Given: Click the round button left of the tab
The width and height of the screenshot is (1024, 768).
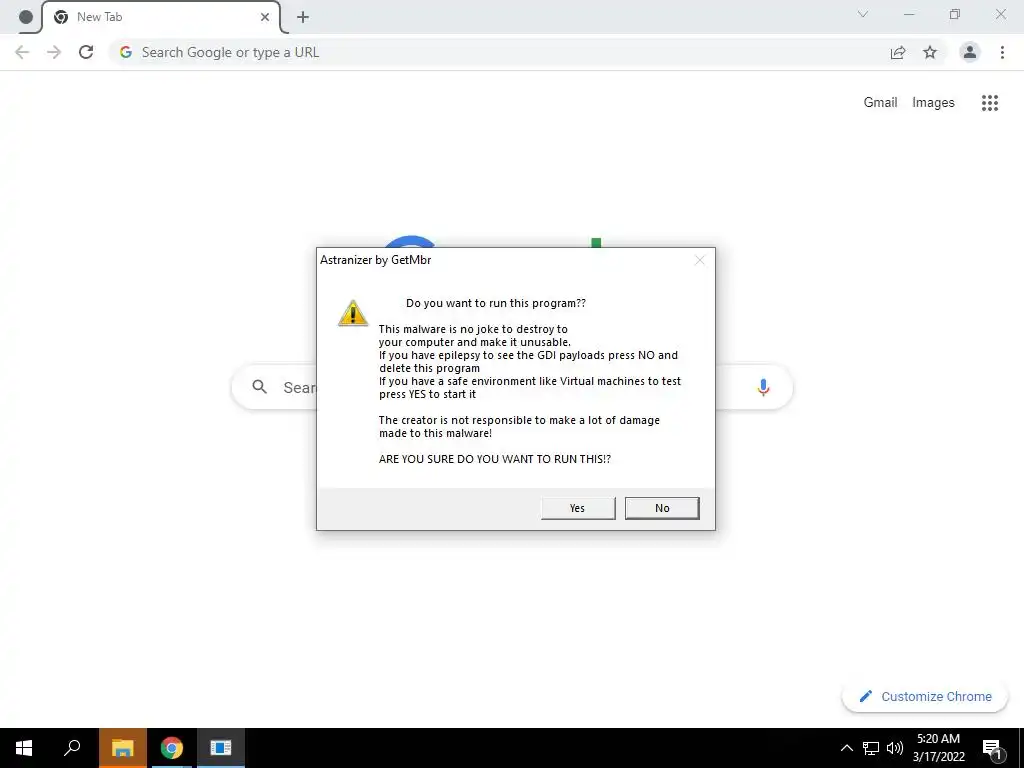Looking at the screenshot, I should coord(25,17).
